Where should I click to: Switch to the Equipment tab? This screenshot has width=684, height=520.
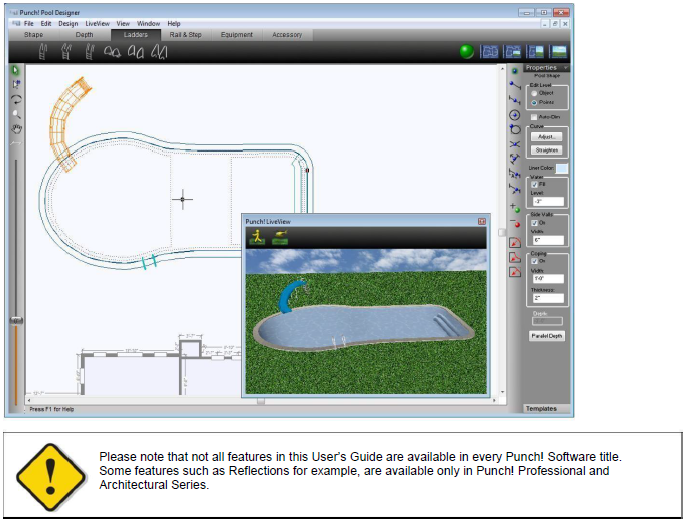pyautogui.click(x=236, y=34)
